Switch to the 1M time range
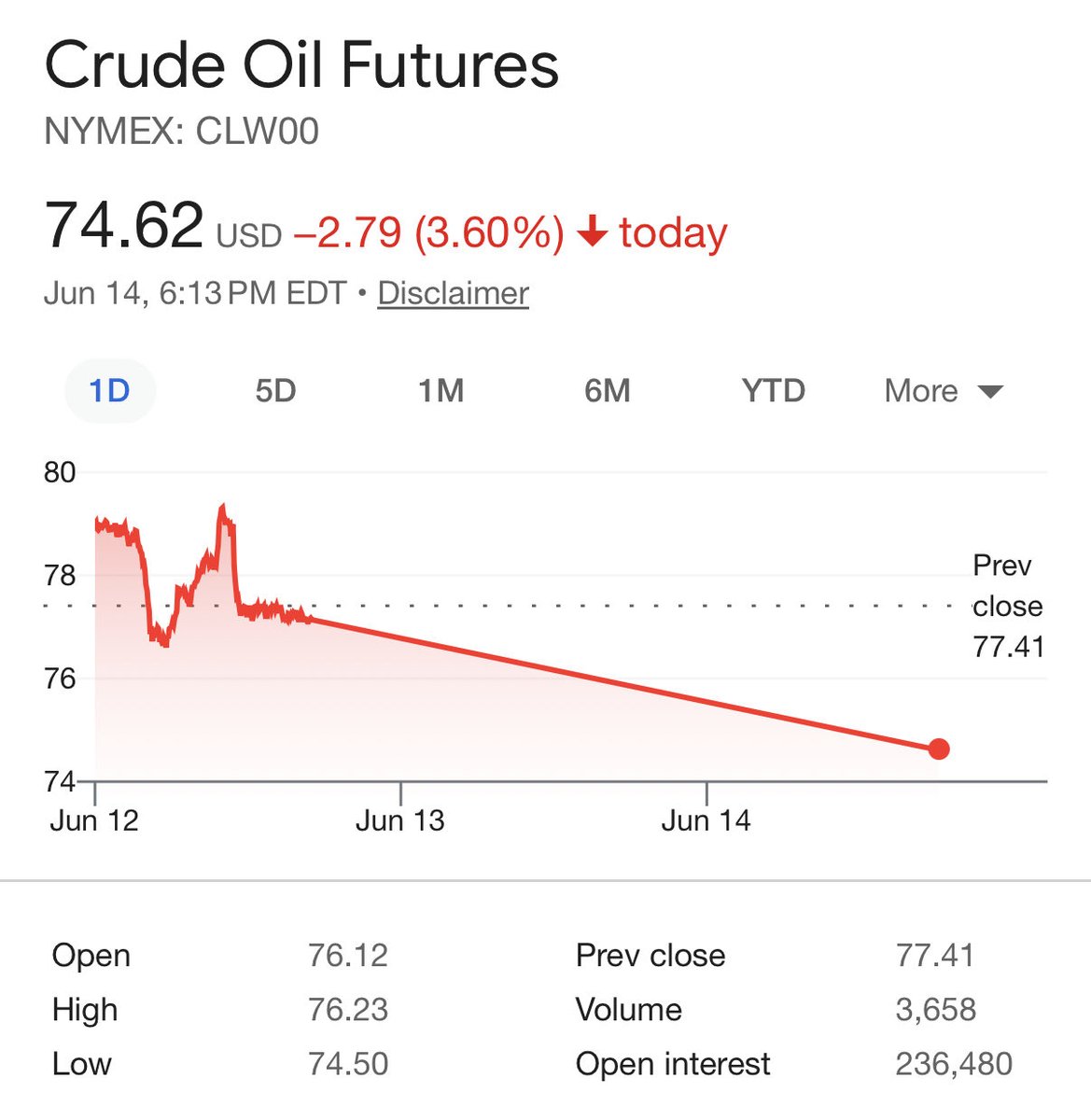 (441, 390)
